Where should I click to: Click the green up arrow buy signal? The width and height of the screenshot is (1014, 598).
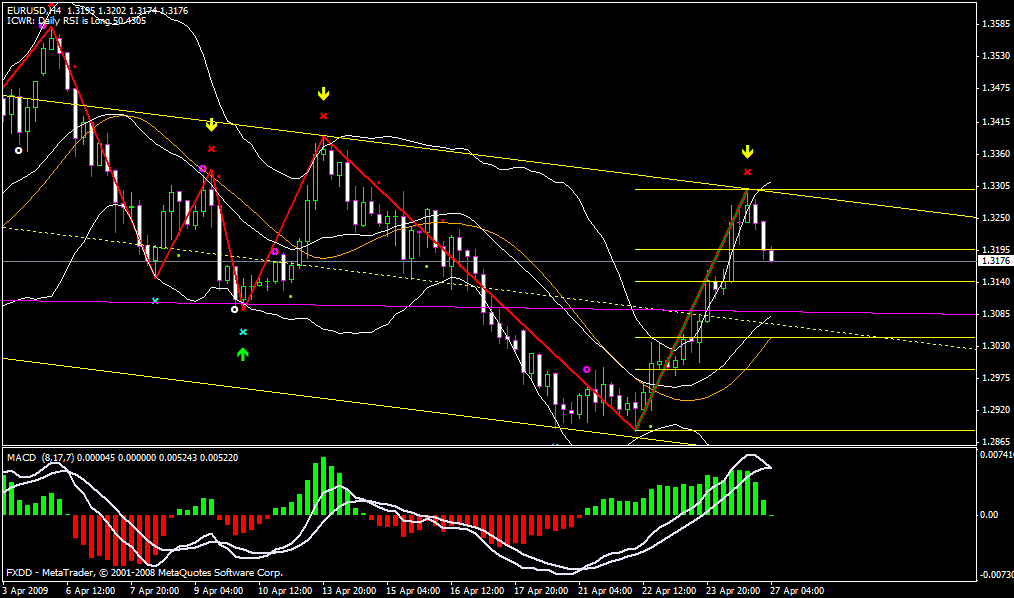pos(242,352)
